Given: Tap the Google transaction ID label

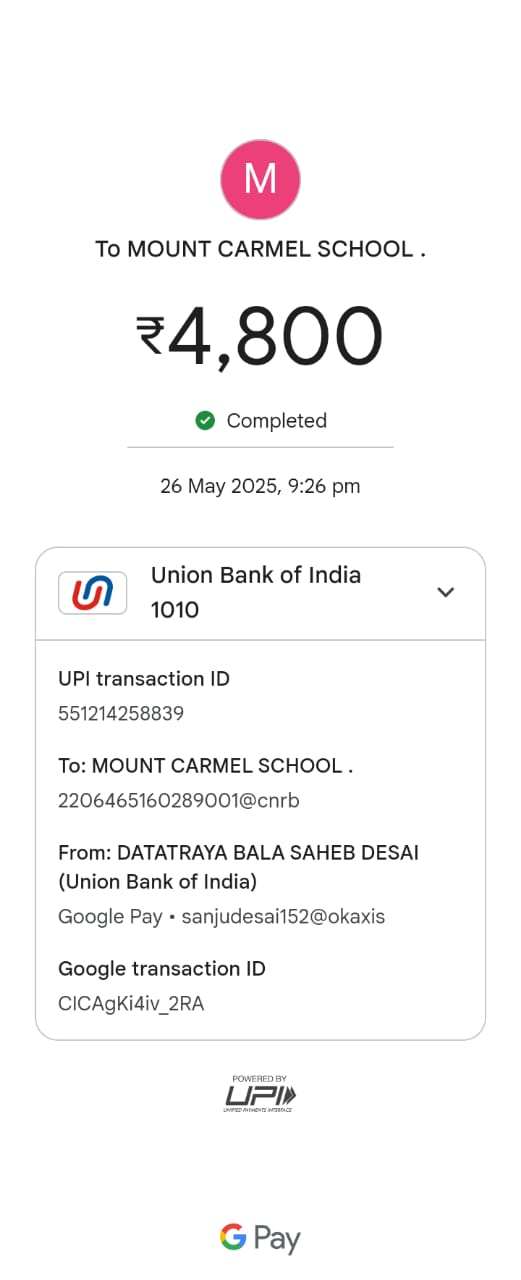Looking at the screenshot, I should coord(162,969).
